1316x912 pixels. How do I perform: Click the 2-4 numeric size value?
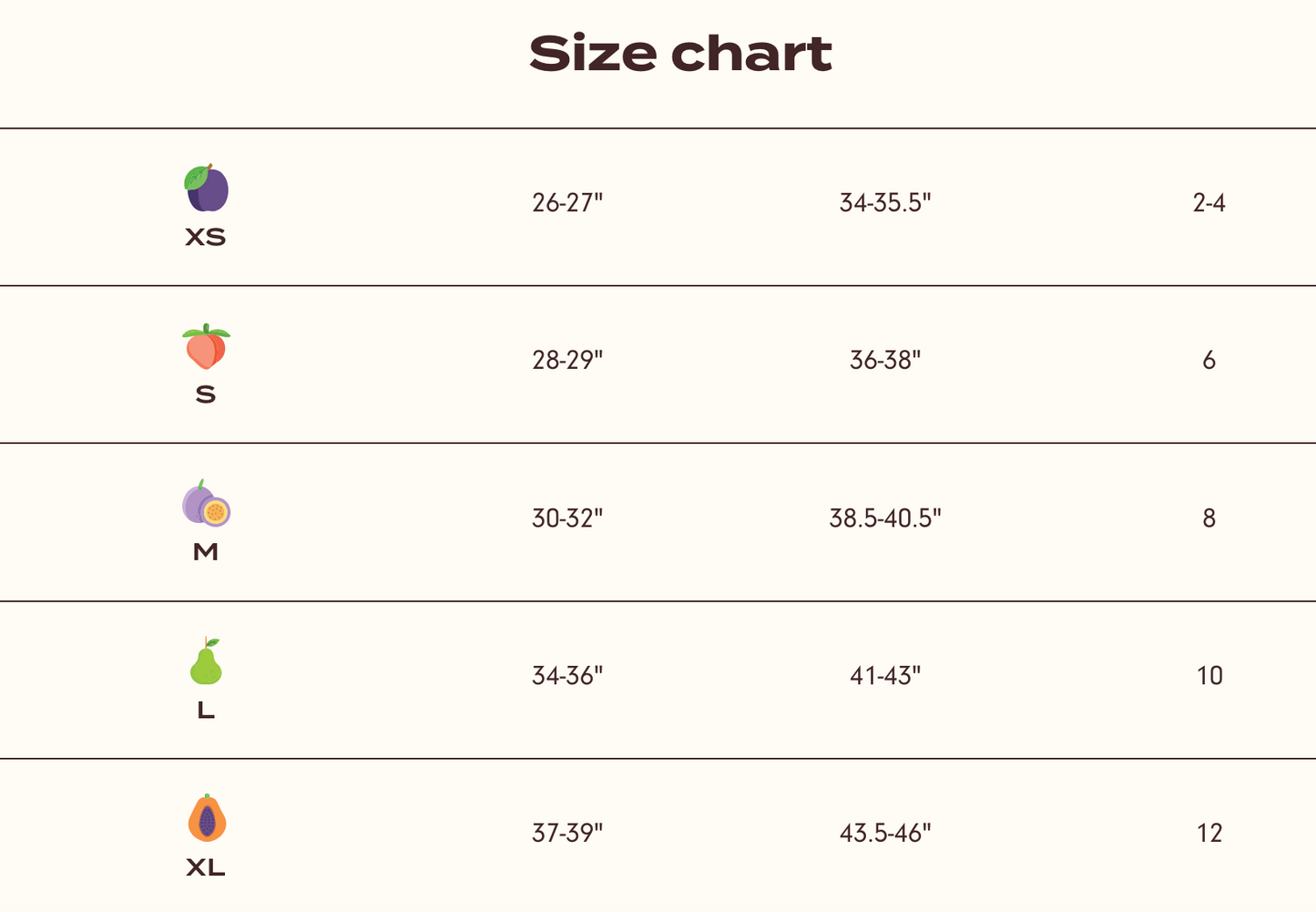1209,203
